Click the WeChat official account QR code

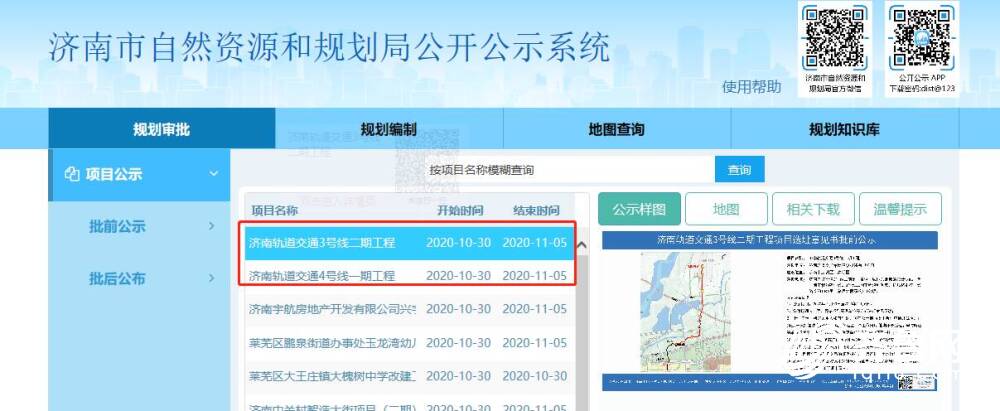[x=834, y=37]
